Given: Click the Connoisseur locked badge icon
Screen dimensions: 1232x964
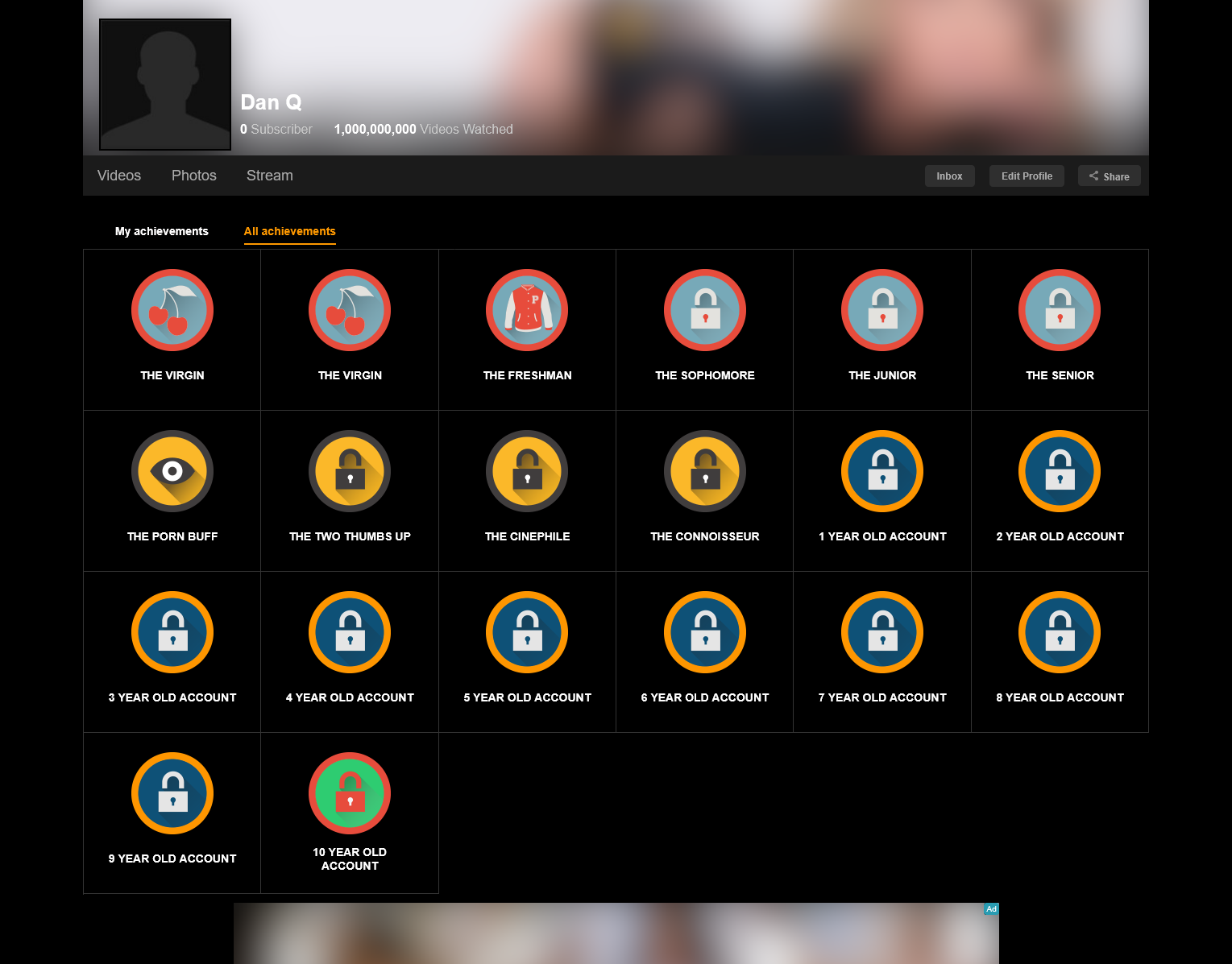Looking at the screenshot, I should [x=704, y=471].
